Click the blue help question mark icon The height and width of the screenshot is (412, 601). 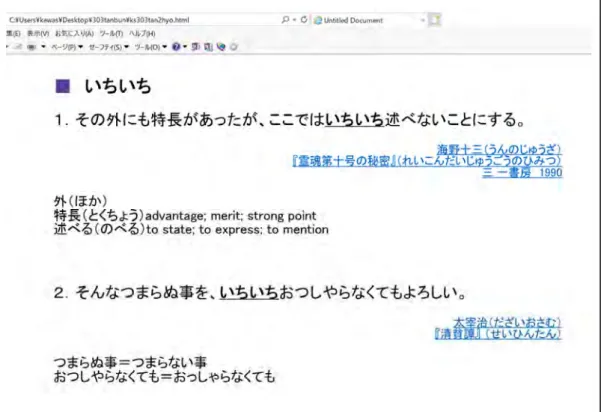click(176, 47)
